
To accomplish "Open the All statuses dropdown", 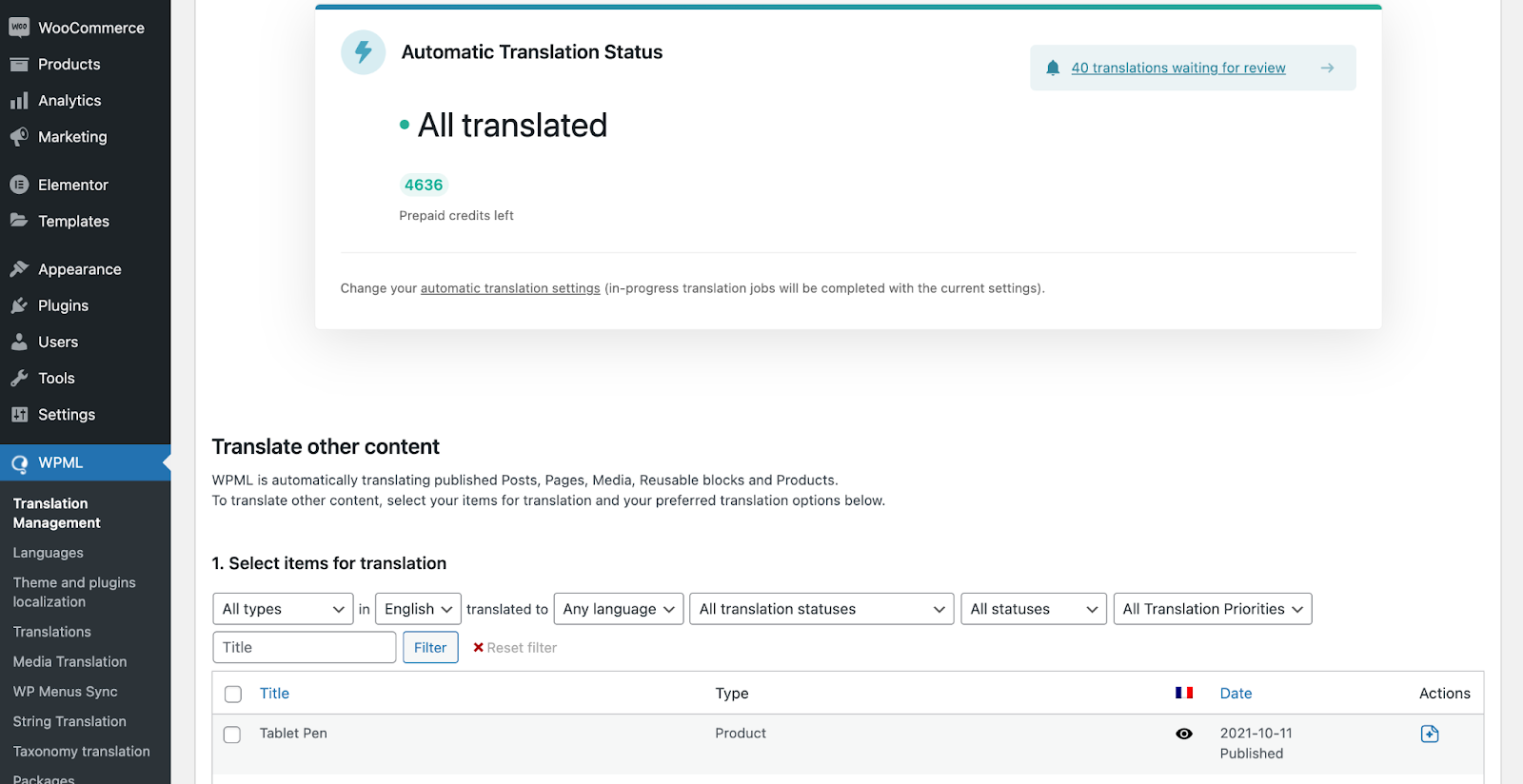I will (x=1034, y=609).
